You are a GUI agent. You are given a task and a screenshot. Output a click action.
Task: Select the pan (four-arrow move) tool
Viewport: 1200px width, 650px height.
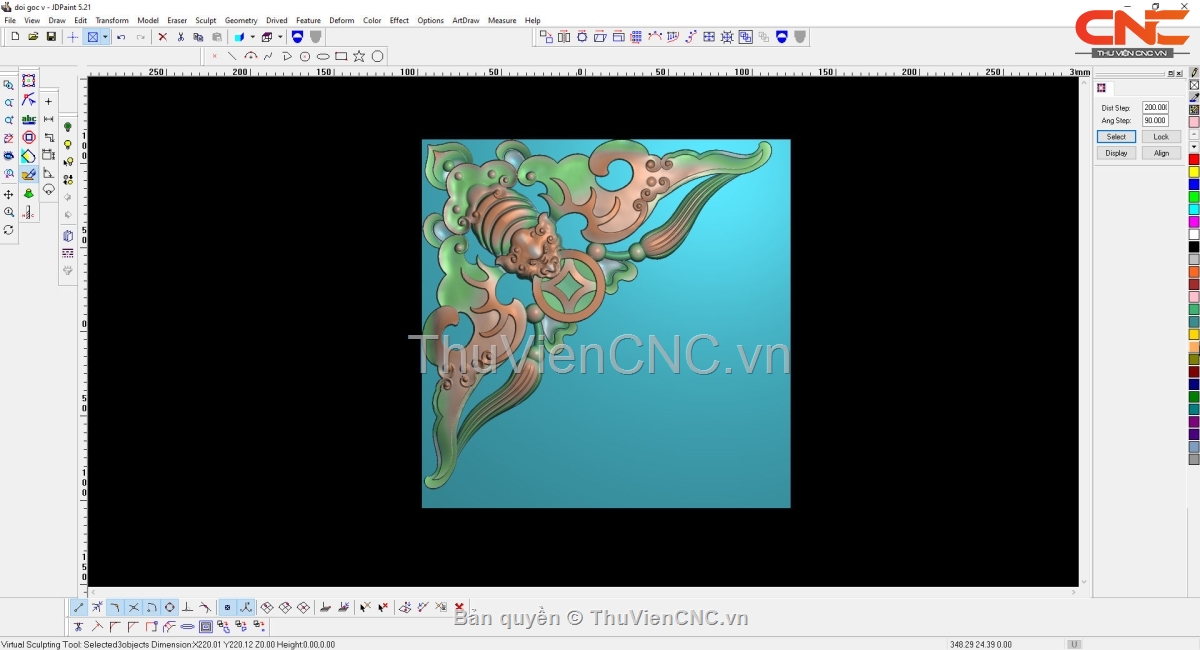(9, 194)
